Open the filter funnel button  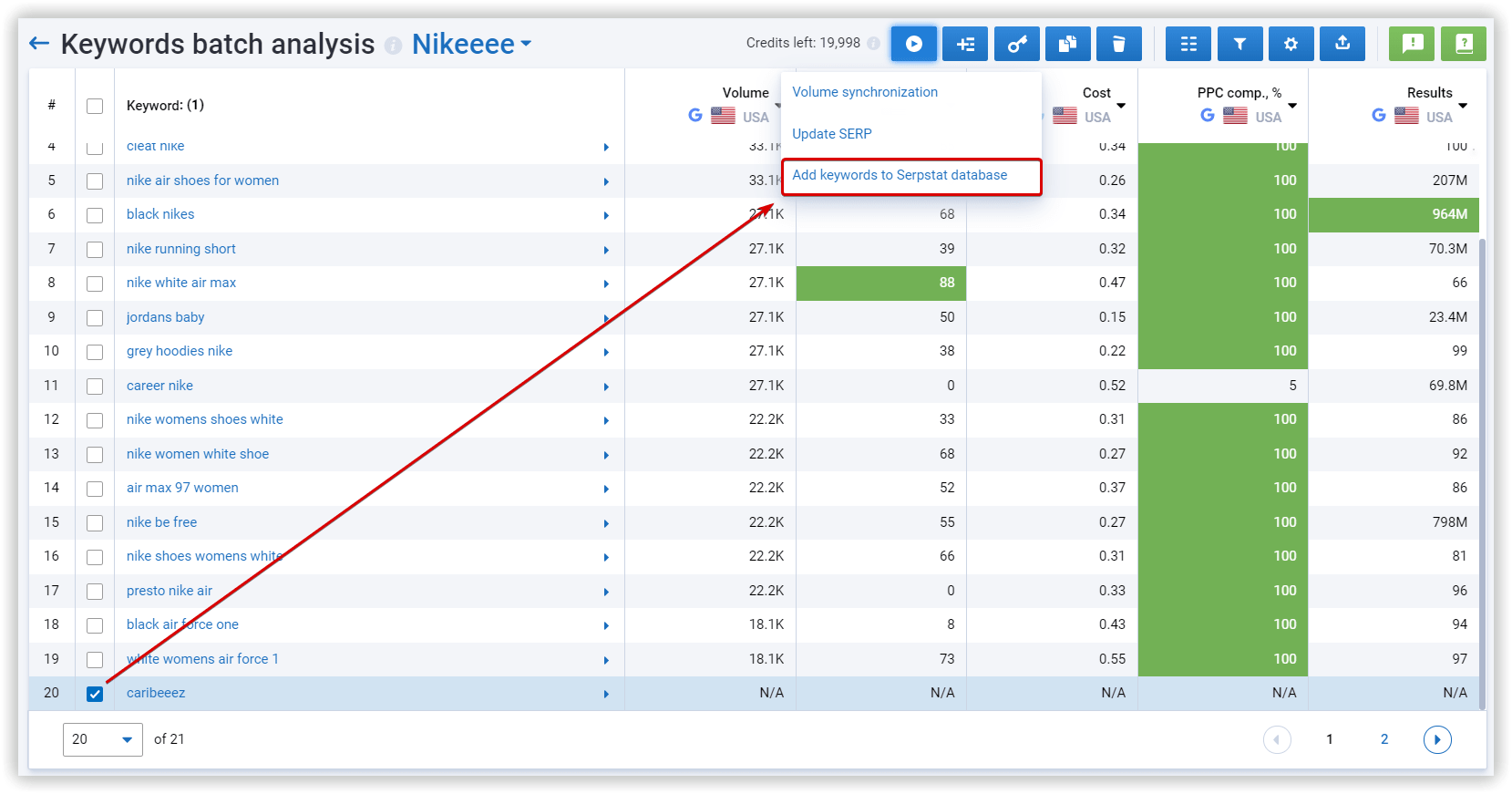pyautogui.click(x=1239, y=44)
